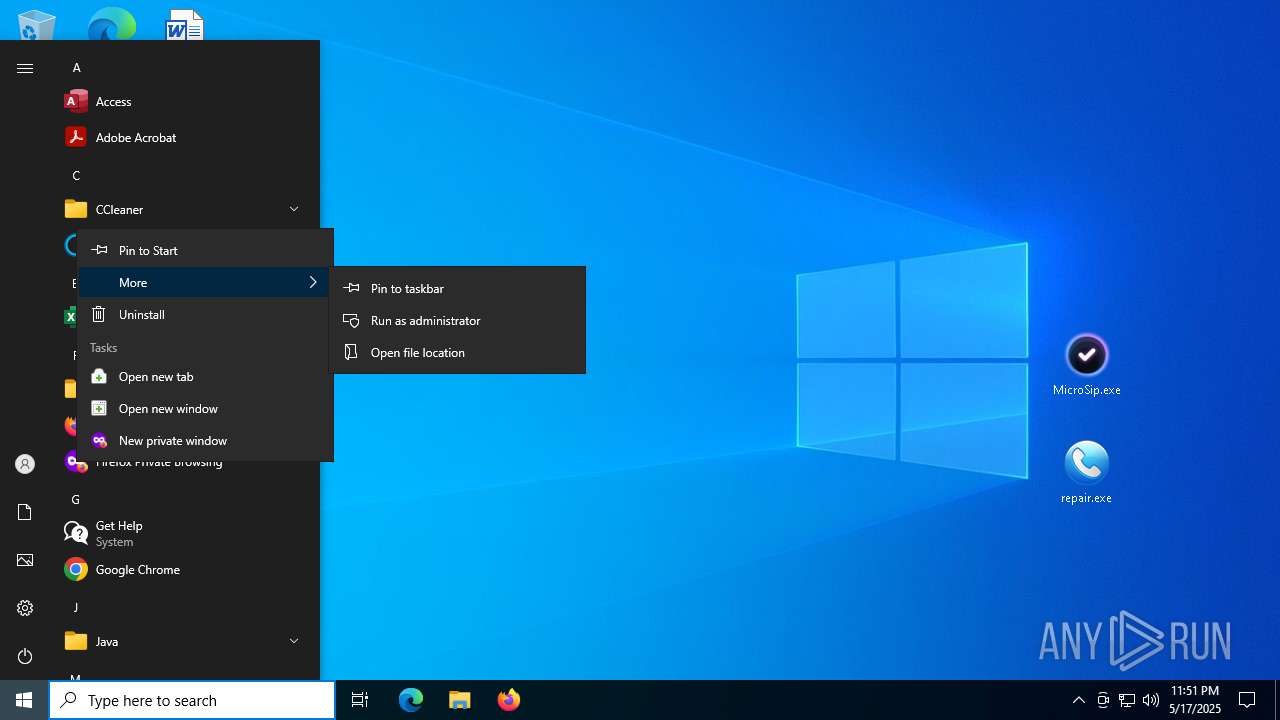This screenshot has width=1280, height=720.
Task: Open the volume control in tray
Action: pos(1151,700)
